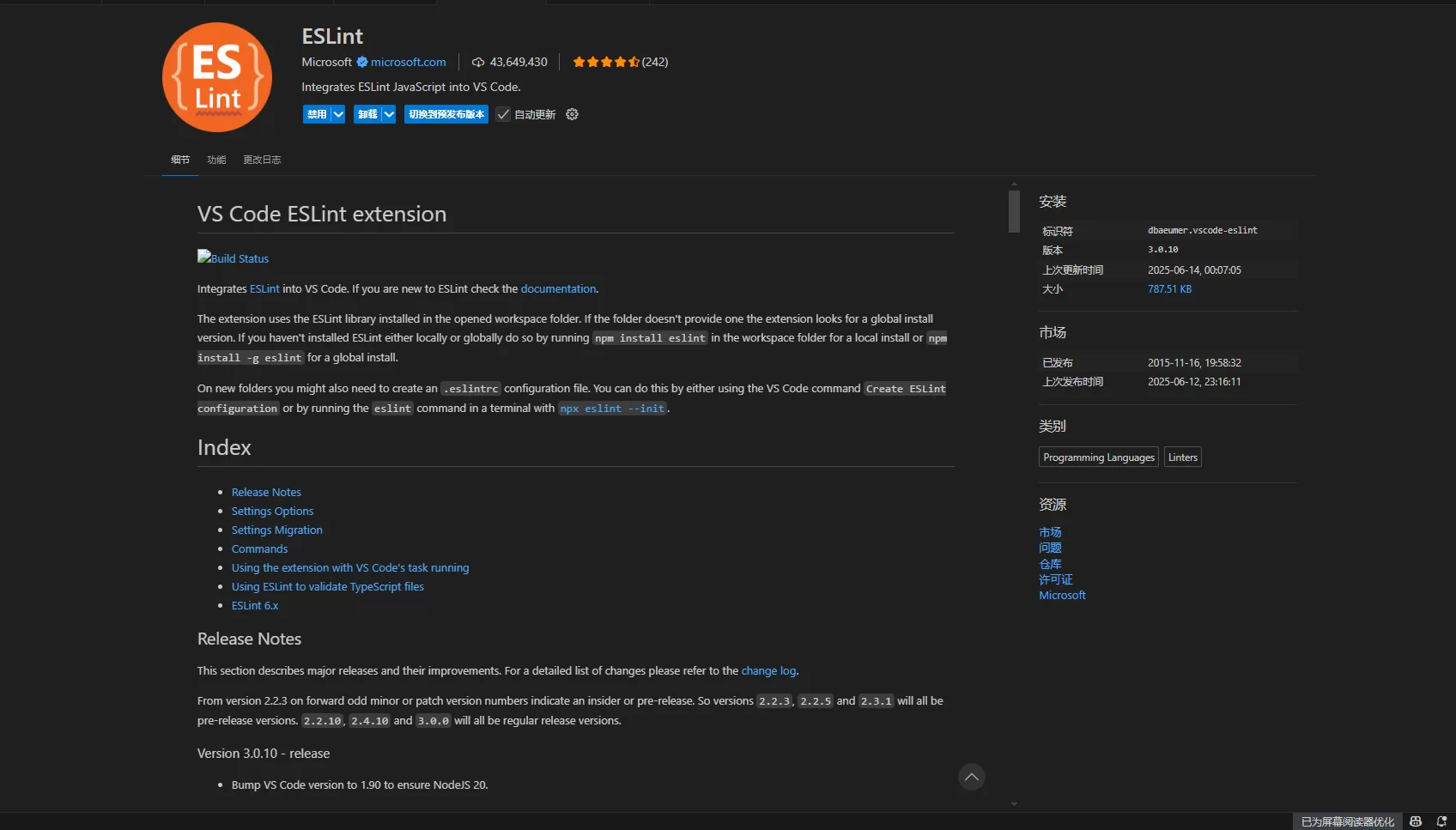Screen dimensions: 1456x830
Task: Toggle the 自动更新 checkbox
Action: (x=503, y=114)
